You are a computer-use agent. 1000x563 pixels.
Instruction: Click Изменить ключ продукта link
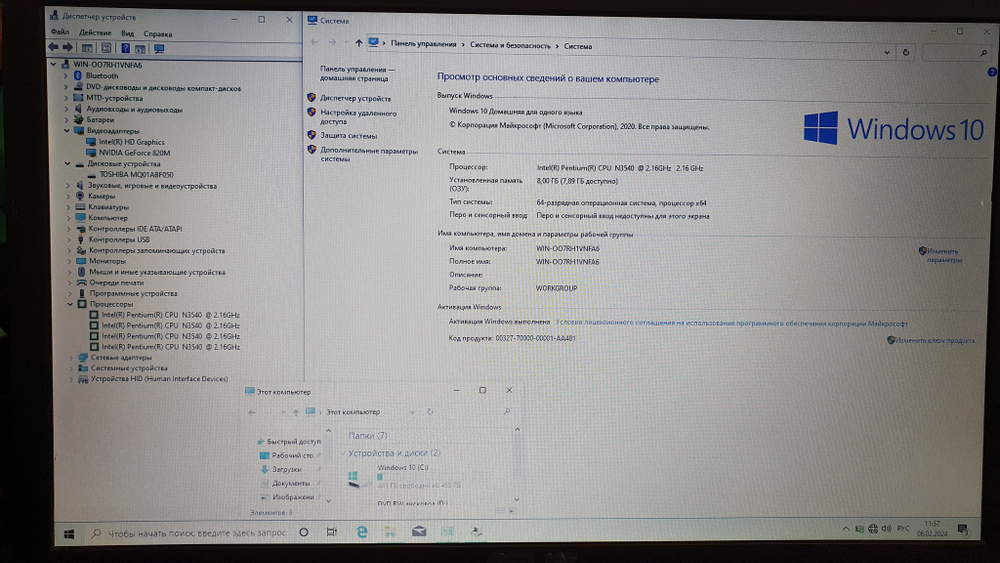936,340
